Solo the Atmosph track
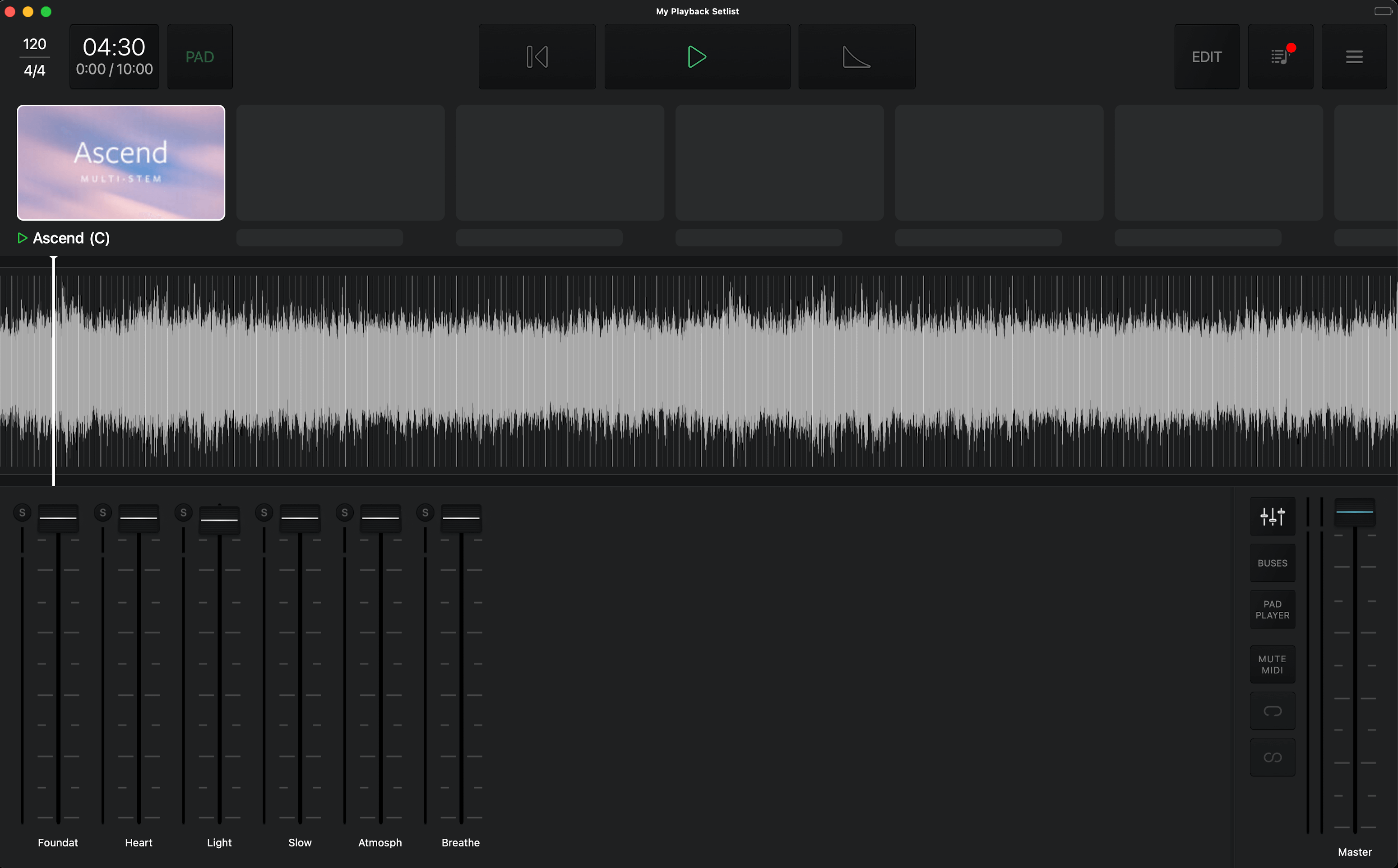1398x868 pixels. (x=344, y=512)
